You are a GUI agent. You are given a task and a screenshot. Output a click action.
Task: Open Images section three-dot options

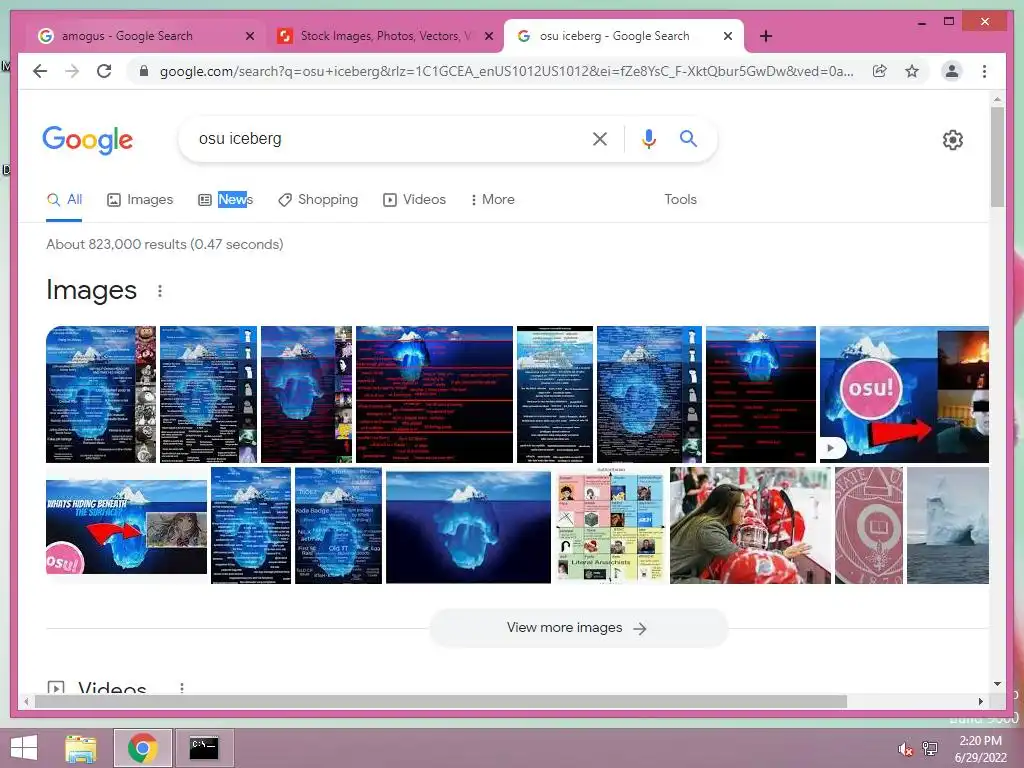160,291
